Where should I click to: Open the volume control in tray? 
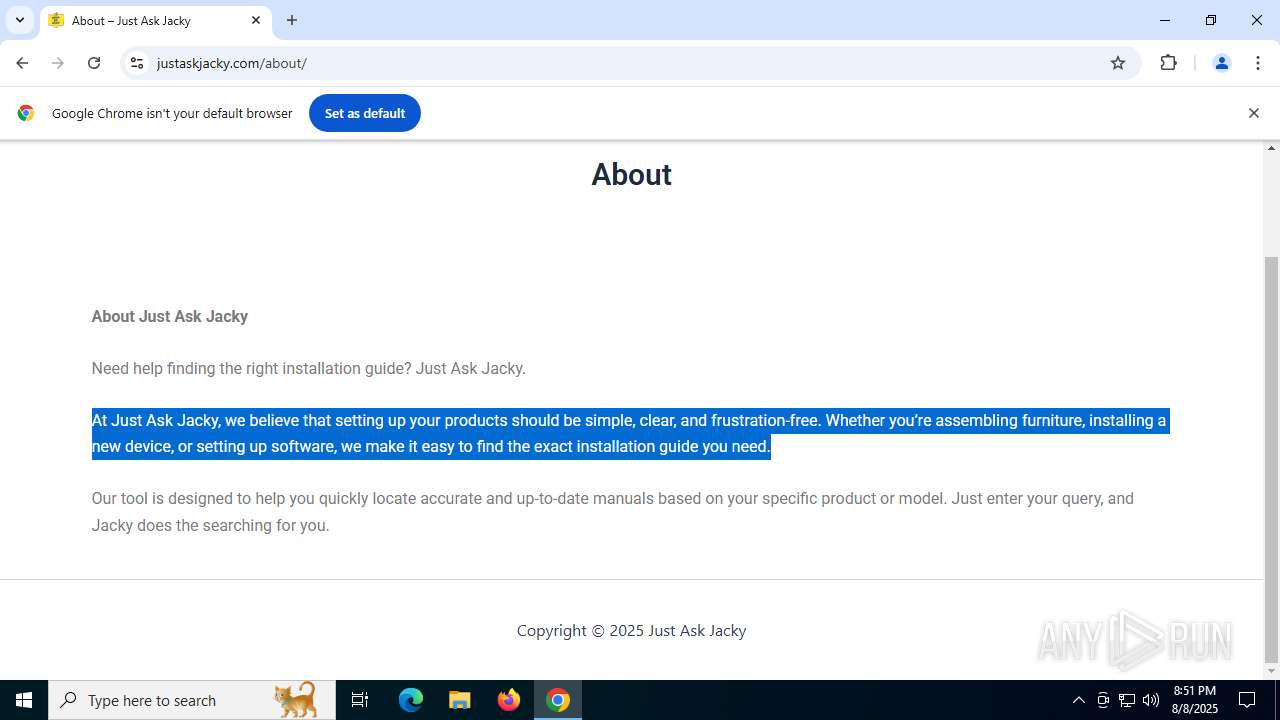point(1151,700)
